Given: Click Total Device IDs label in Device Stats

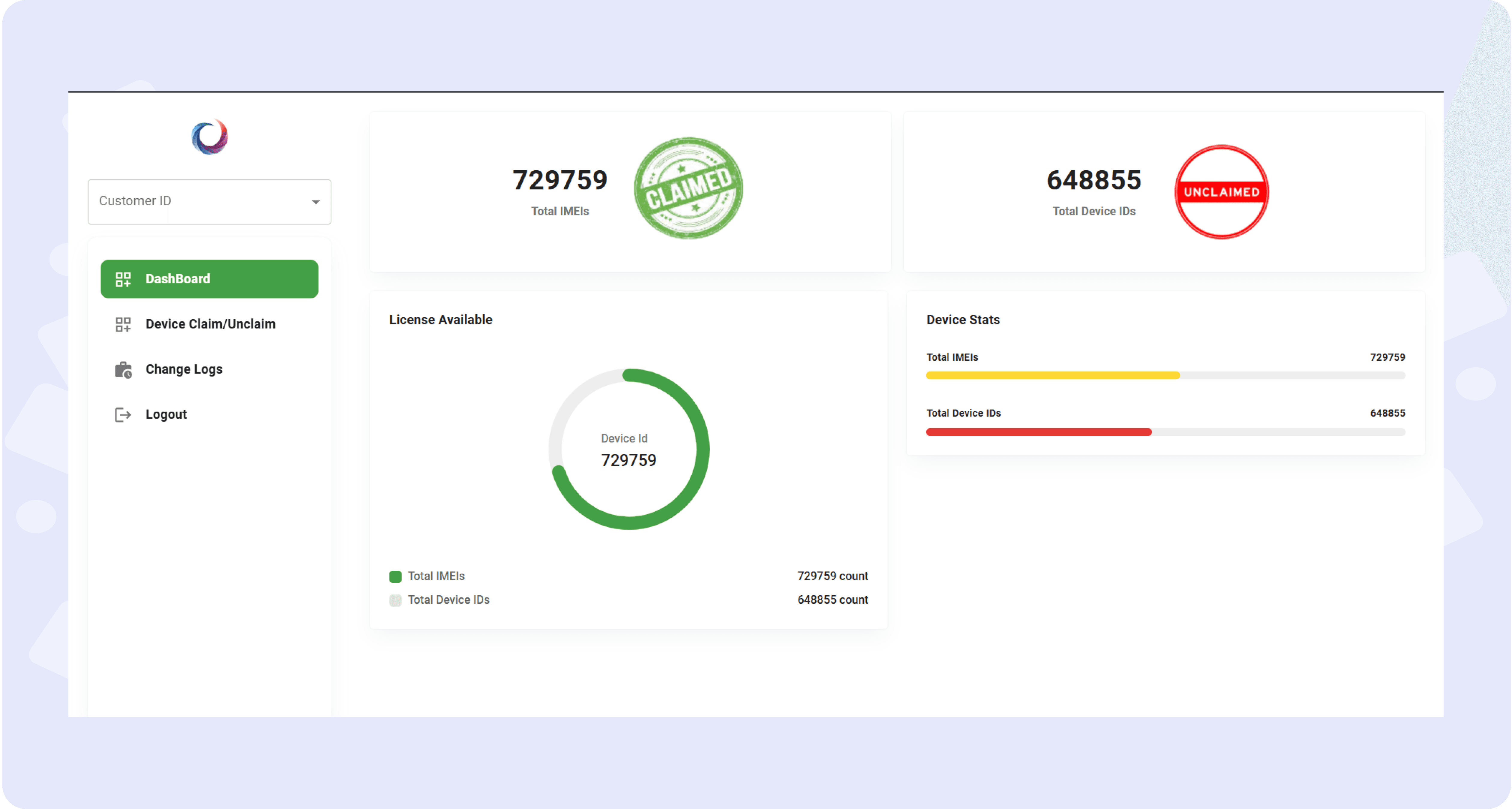Looking at the screenshot, I should (963, 413).
